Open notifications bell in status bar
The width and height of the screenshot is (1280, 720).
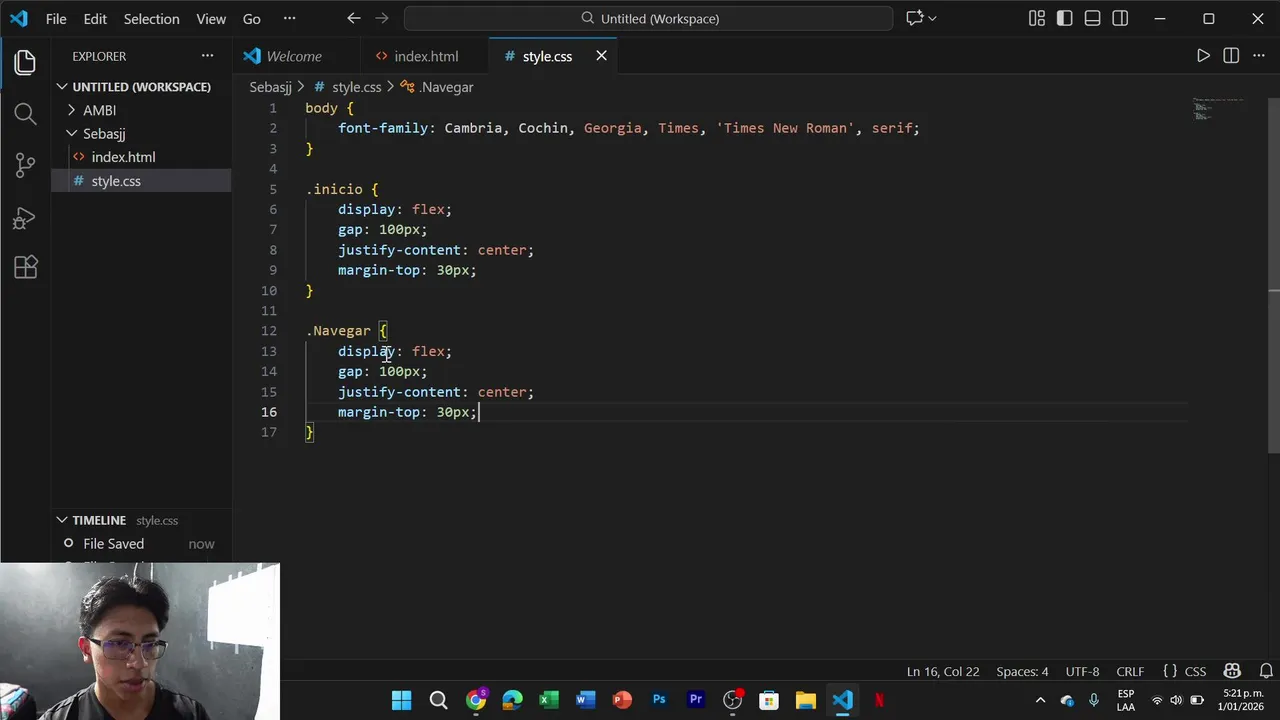1266,671
